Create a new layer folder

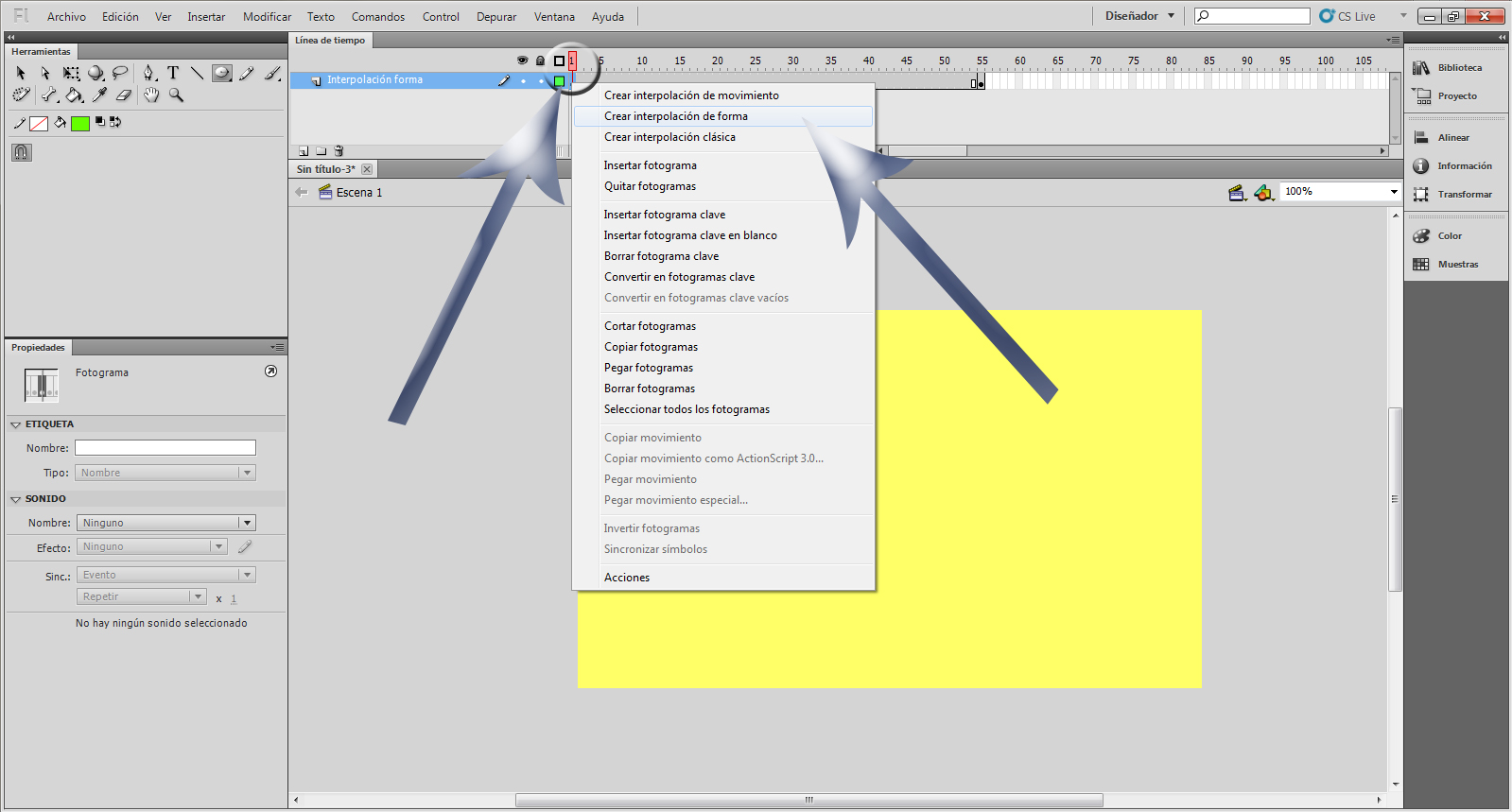[x=322, y=151]
